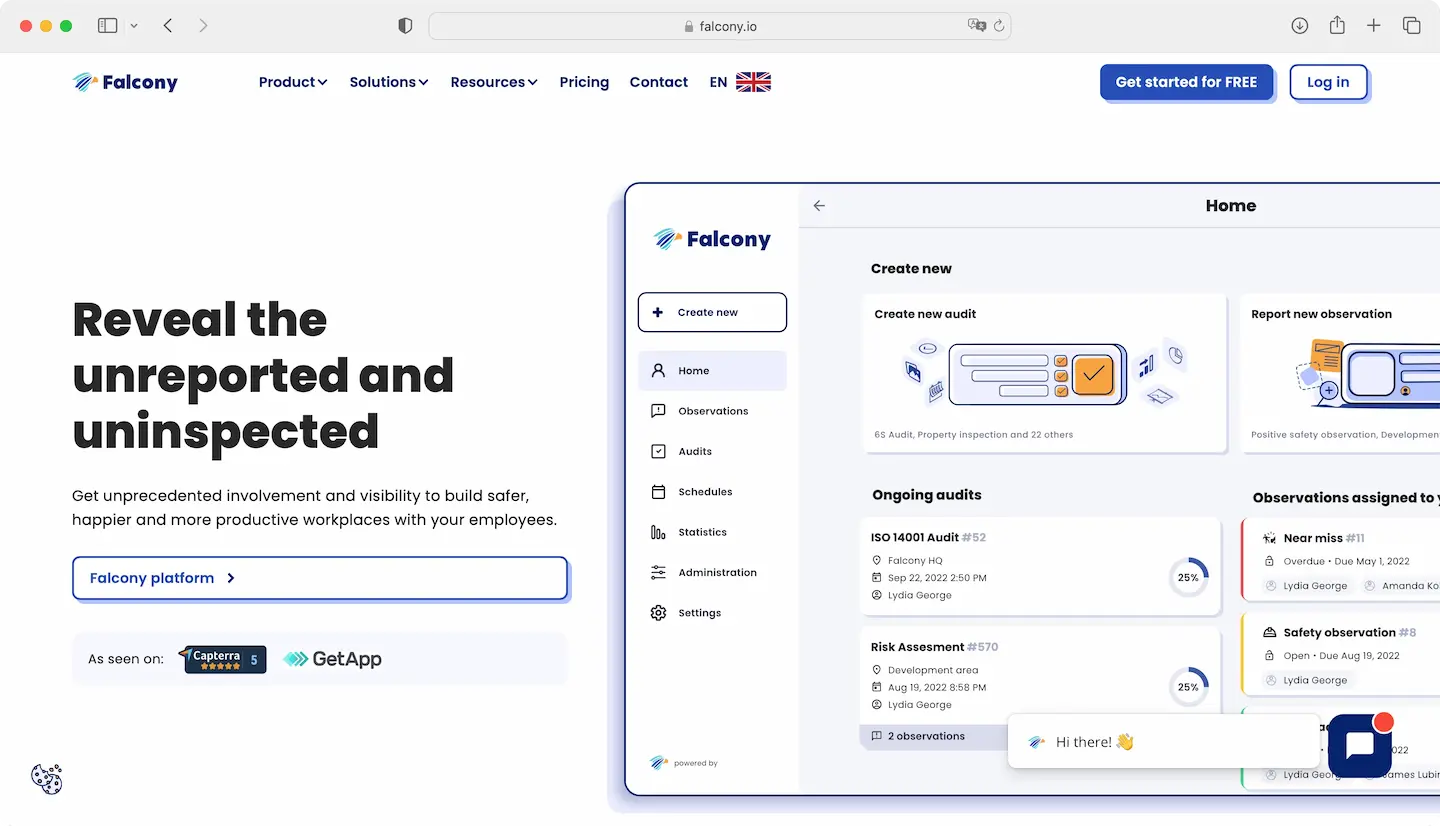
Task: Click the Create new button in the sidebar
Action: pos(712,312)
